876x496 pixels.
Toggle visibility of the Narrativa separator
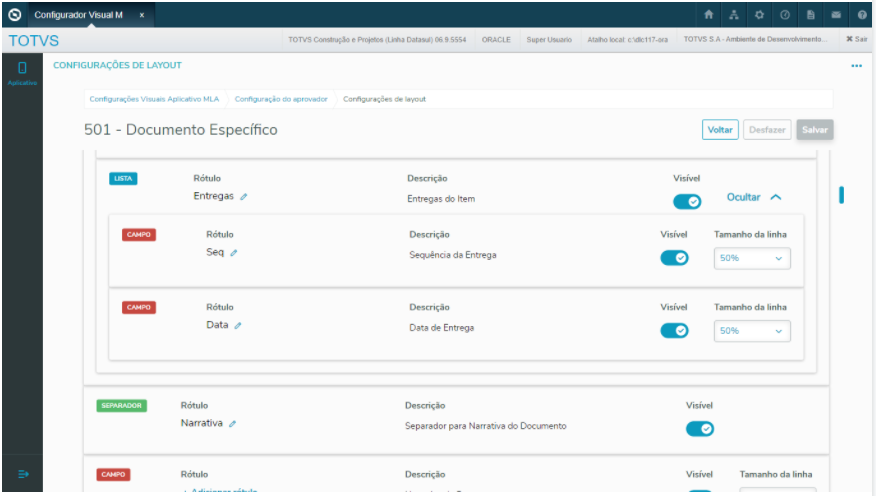point(699,429)
